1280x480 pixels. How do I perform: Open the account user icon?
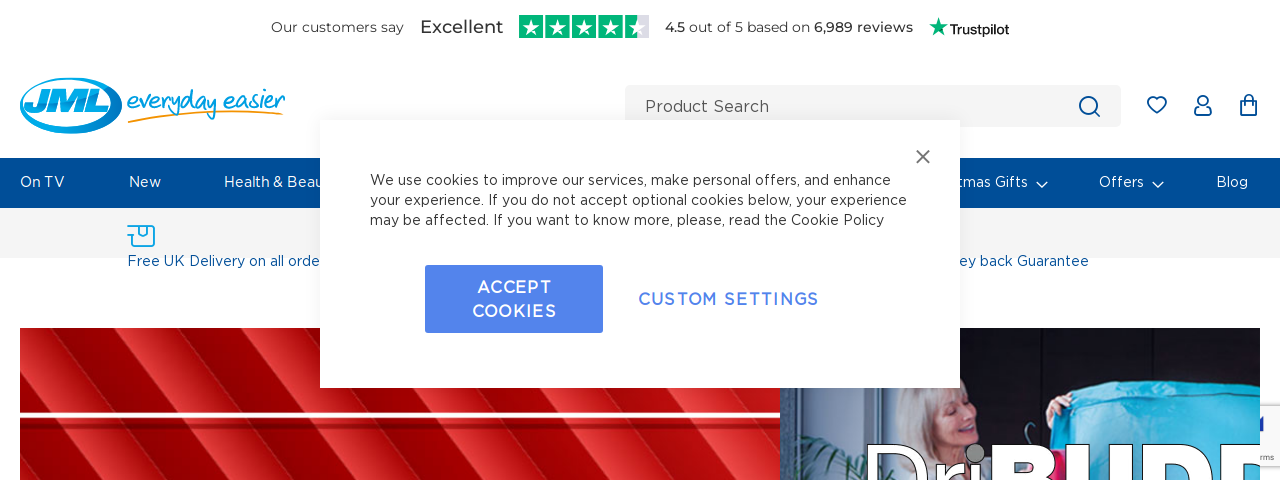pos(1203,105)
